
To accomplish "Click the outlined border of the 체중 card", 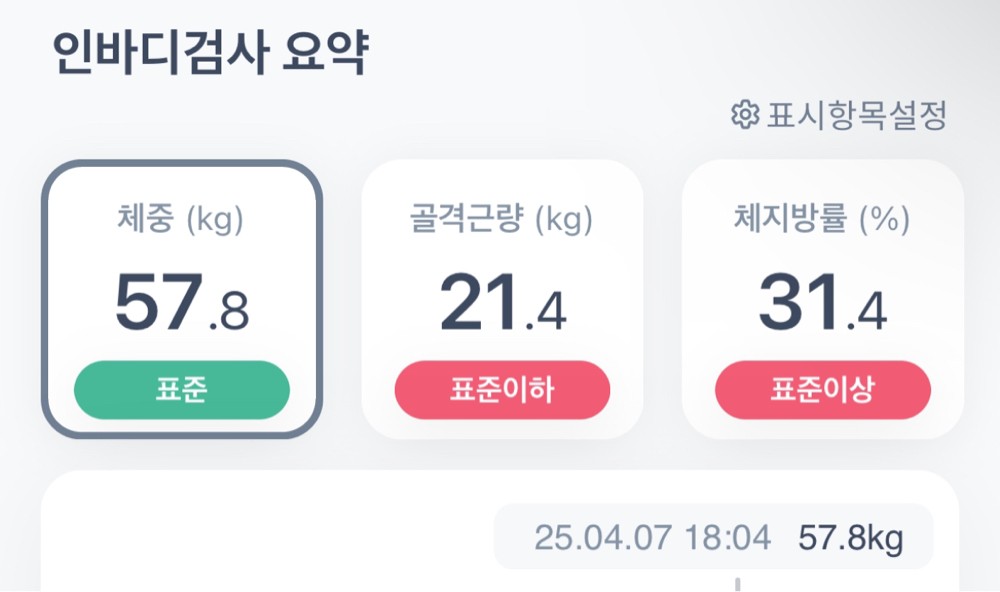I will (x=44, y=300).
